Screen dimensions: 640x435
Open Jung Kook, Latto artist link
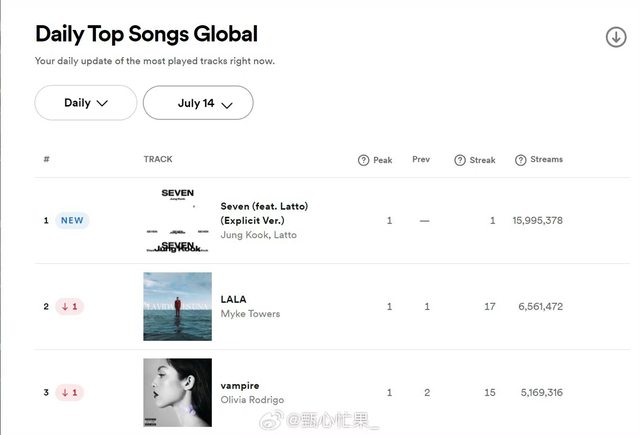tap(258, 235)
